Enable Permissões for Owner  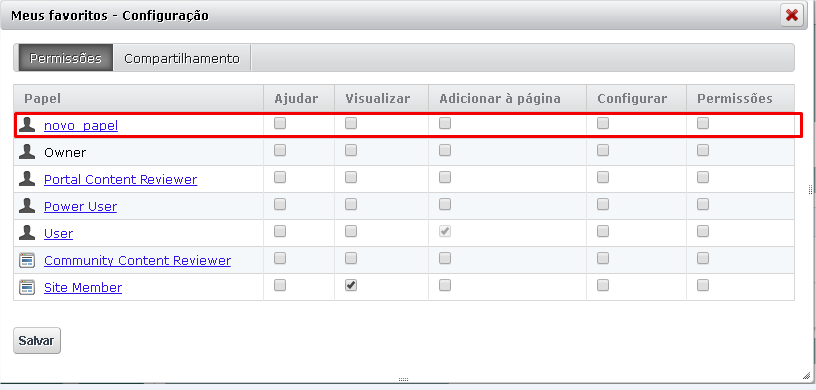(703, 150)
